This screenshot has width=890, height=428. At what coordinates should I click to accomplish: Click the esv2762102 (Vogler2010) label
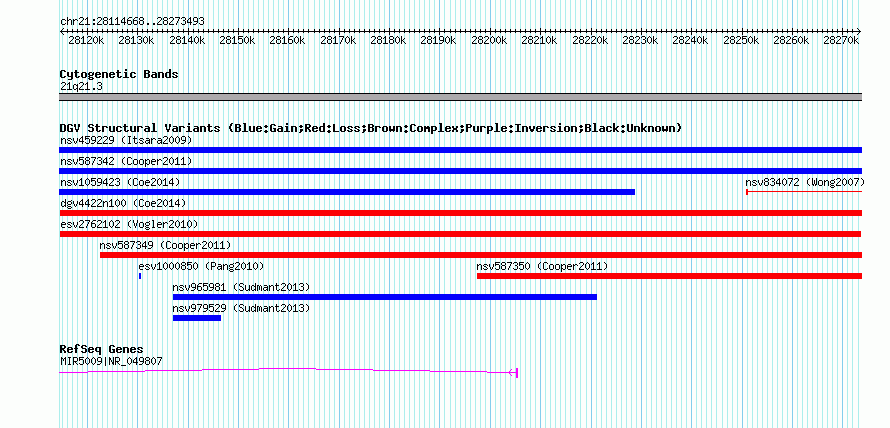pos(129,225)
